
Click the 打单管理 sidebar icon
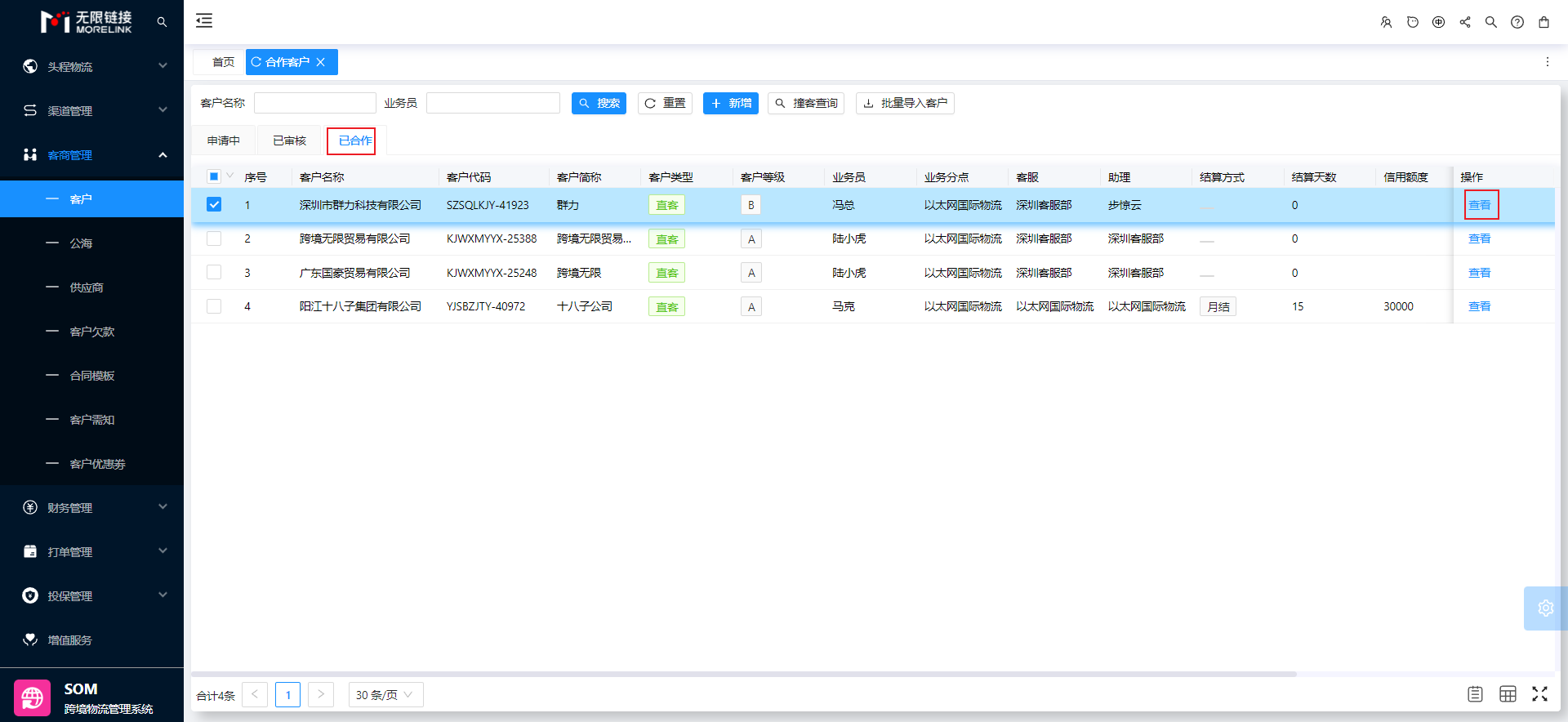(x=30, y=551)
